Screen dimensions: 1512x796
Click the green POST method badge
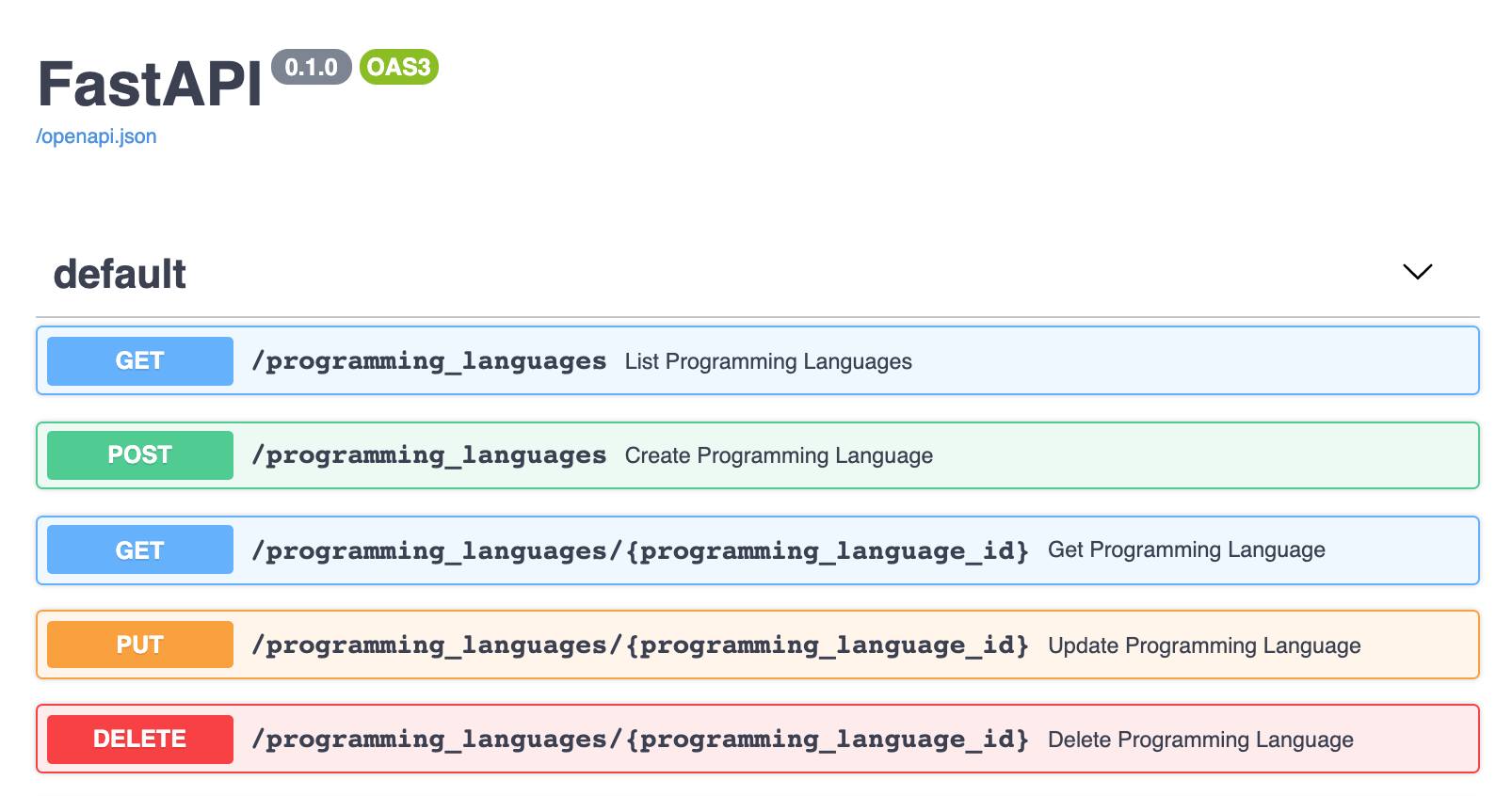(x=140, y=455)
